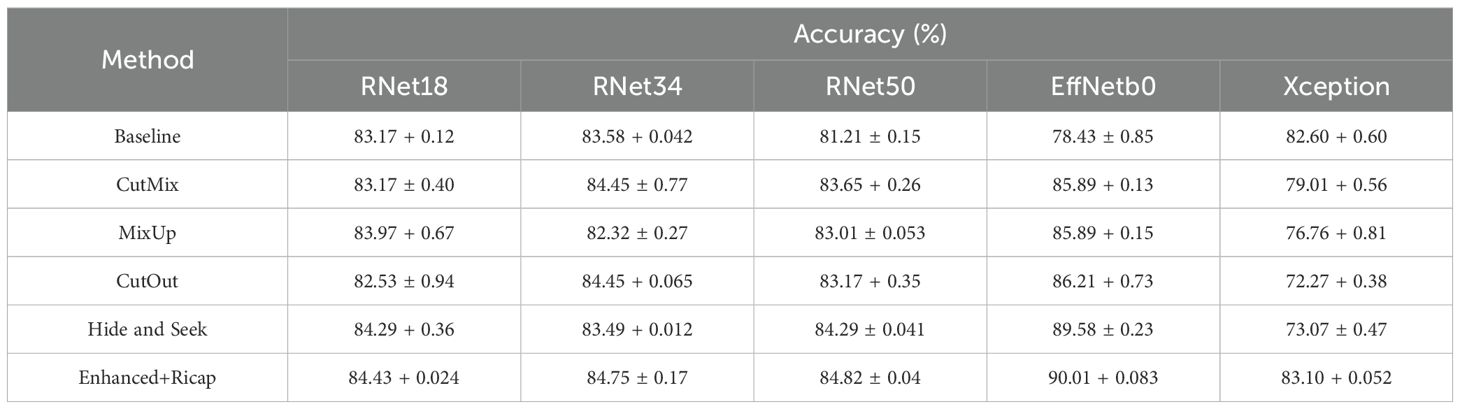The image size is (1460, 409).
Task: Click the MixUp row label
Action: pyautogui.click(x=148, y=233)
